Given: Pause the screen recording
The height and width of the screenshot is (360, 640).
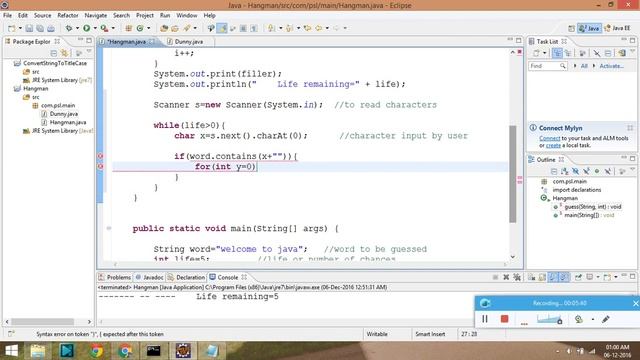Looking at the screenshot, I should tap(485, 319).
